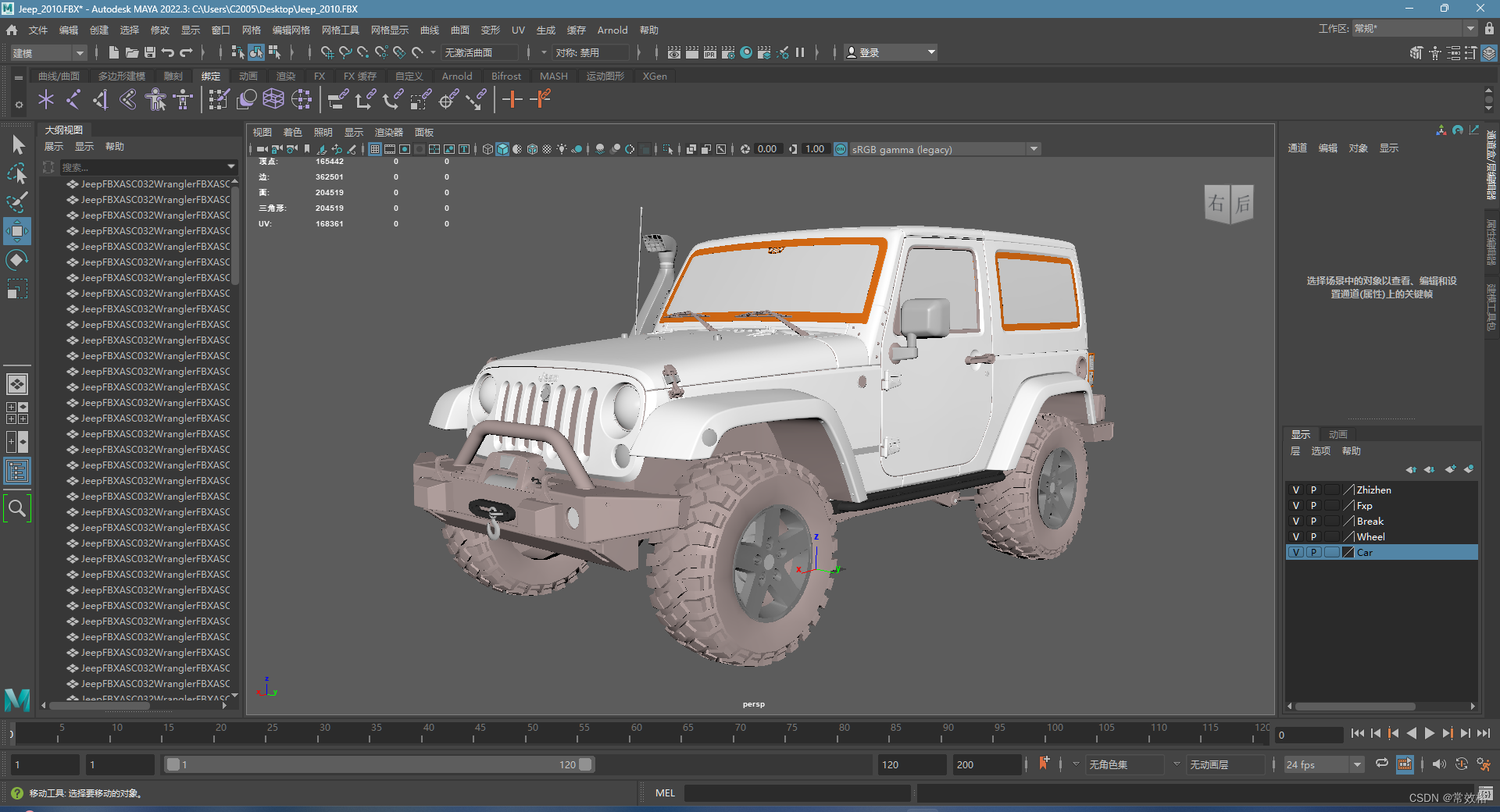Viewport: 1500px width, 812px height.
Task: Click 展示 in the outliner menu
Action: tap(54, 146)
